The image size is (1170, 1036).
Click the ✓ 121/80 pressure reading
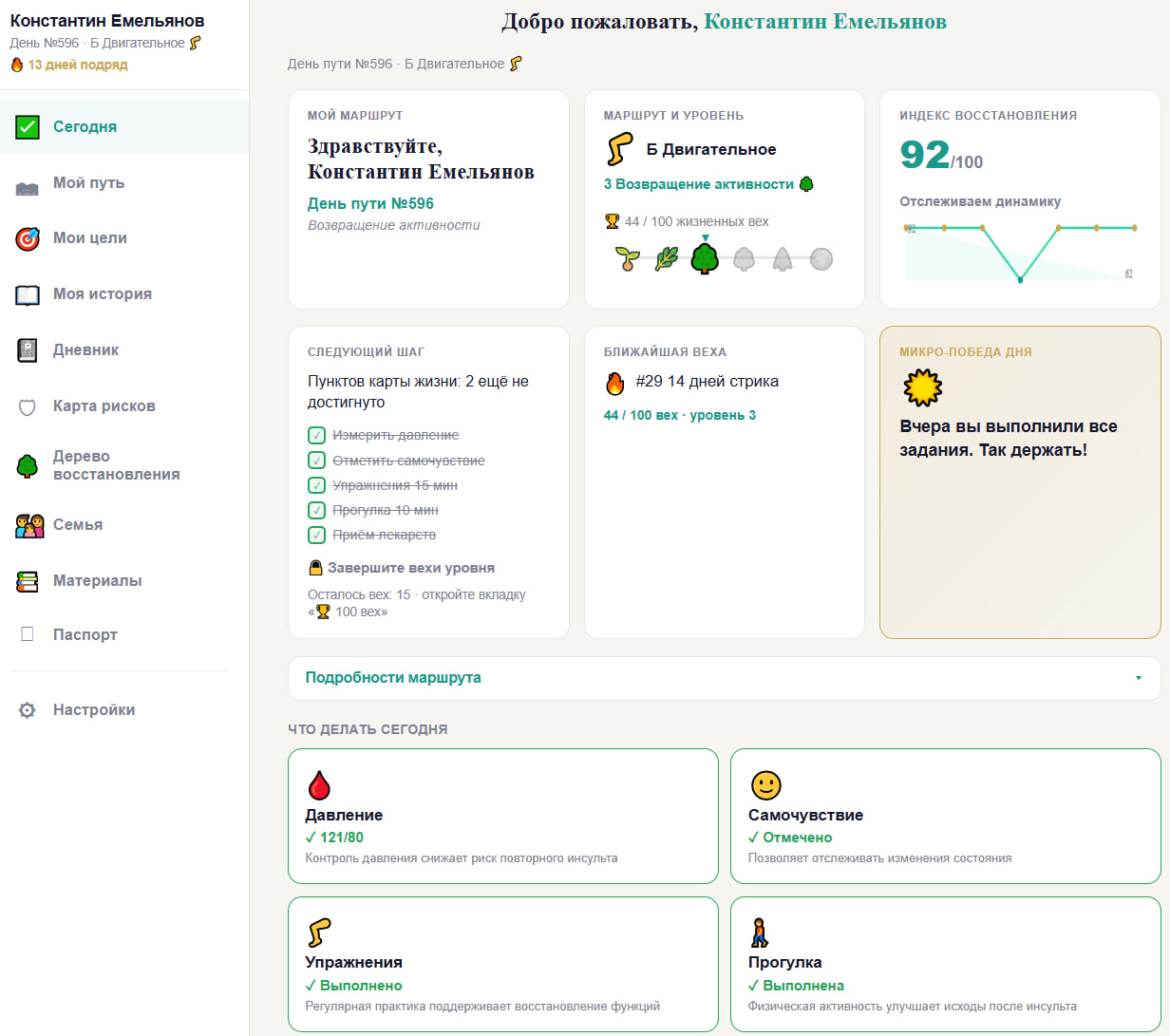coord(334,838)
